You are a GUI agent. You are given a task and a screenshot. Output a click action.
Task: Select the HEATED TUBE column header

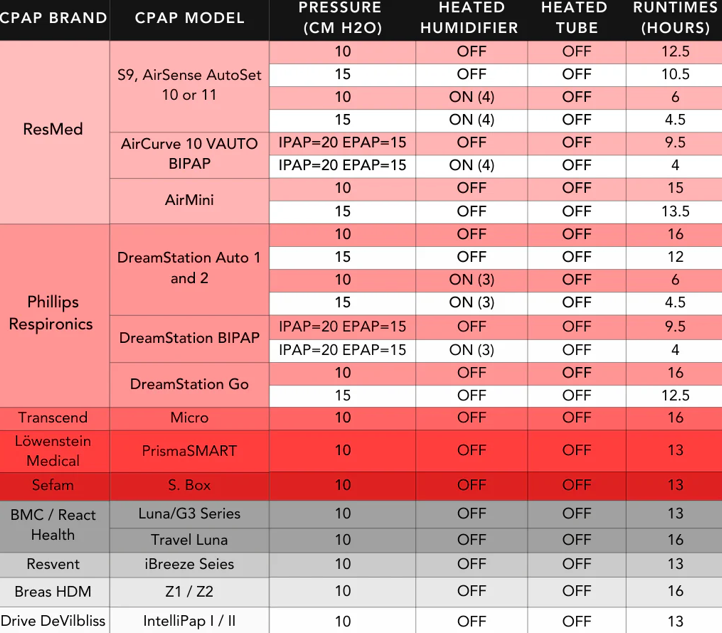tap(574, 18)
